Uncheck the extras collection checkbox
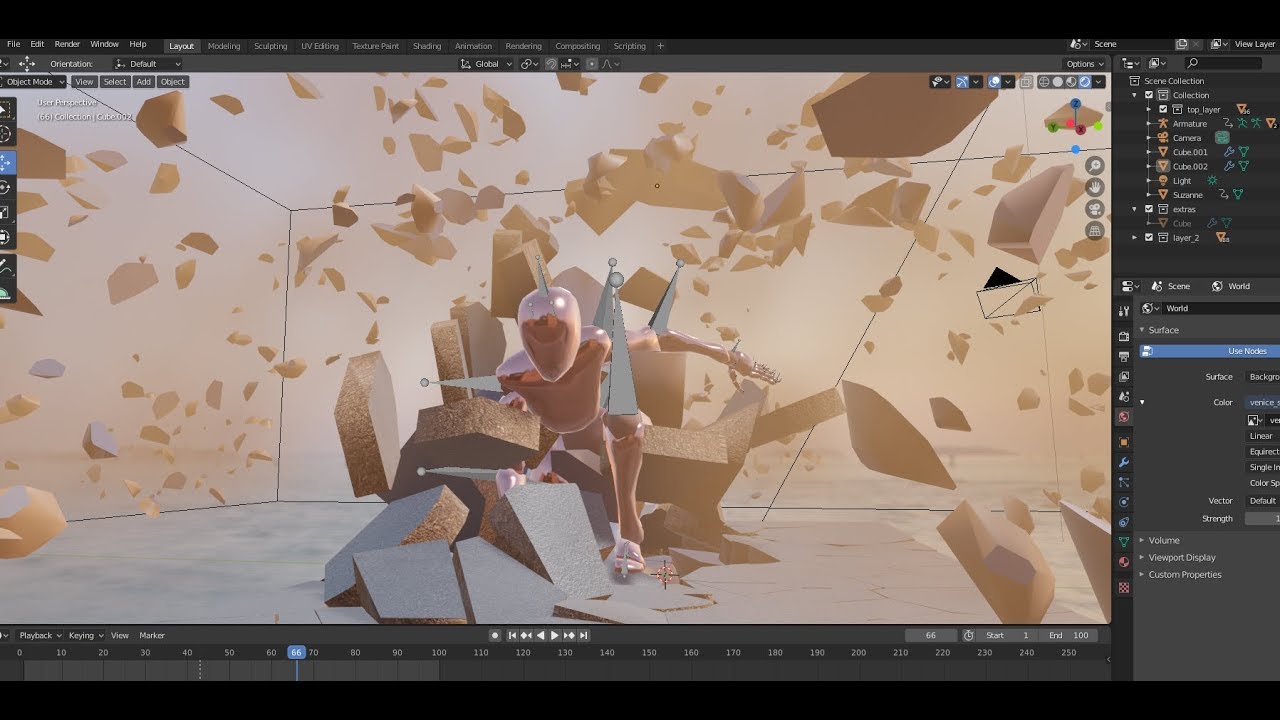Image resolution: width=1280 pixels, height=720 pixels. tap(1148, 209)
